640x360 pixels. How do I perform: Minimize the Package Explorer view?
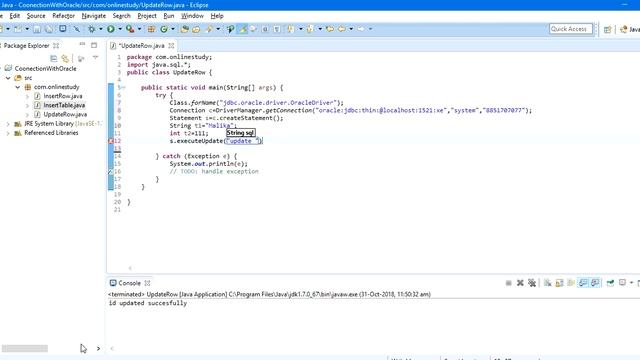(x=82, y=44)
